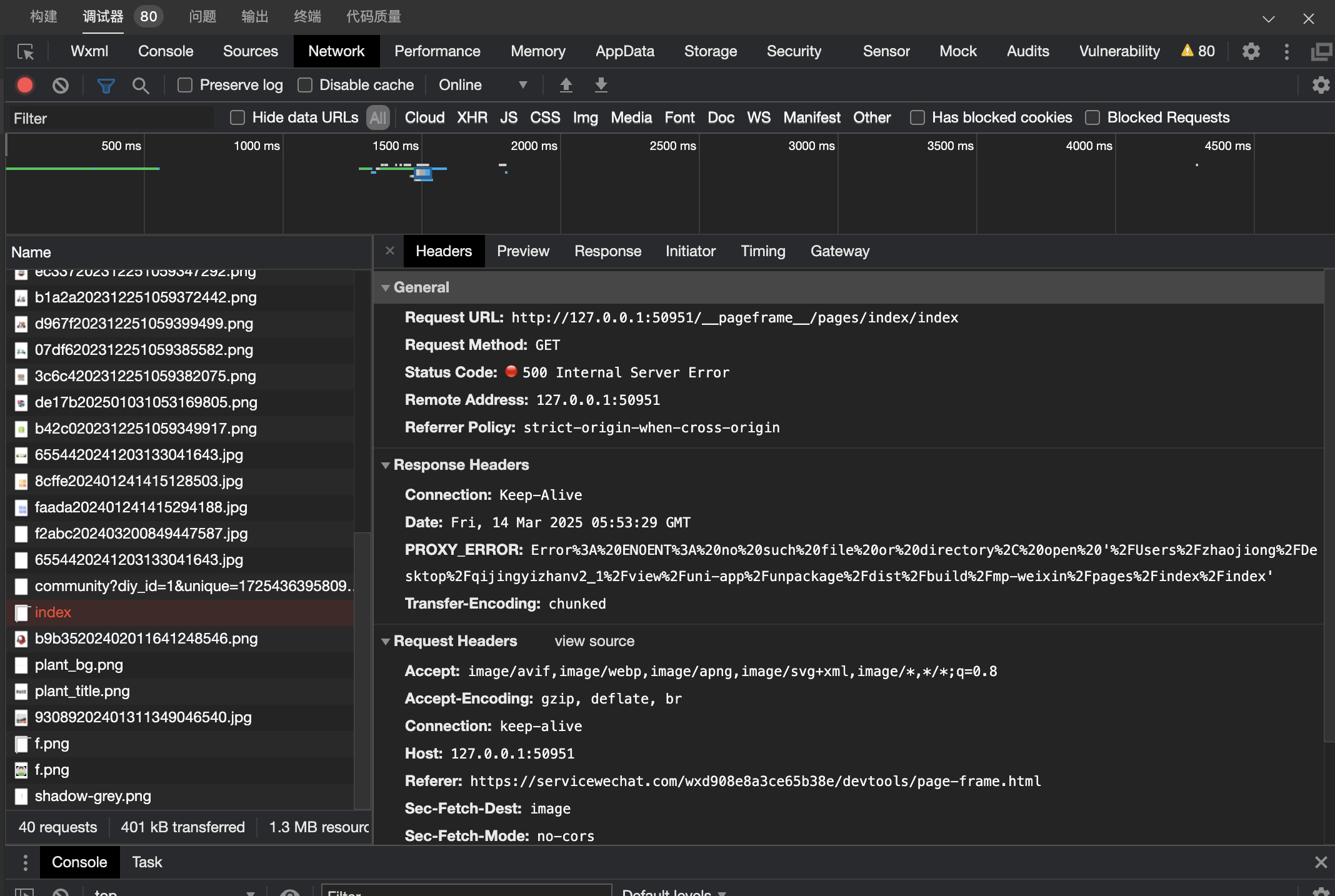Open DevTools settings gear in tab bar

click(x=1251, y=51)
